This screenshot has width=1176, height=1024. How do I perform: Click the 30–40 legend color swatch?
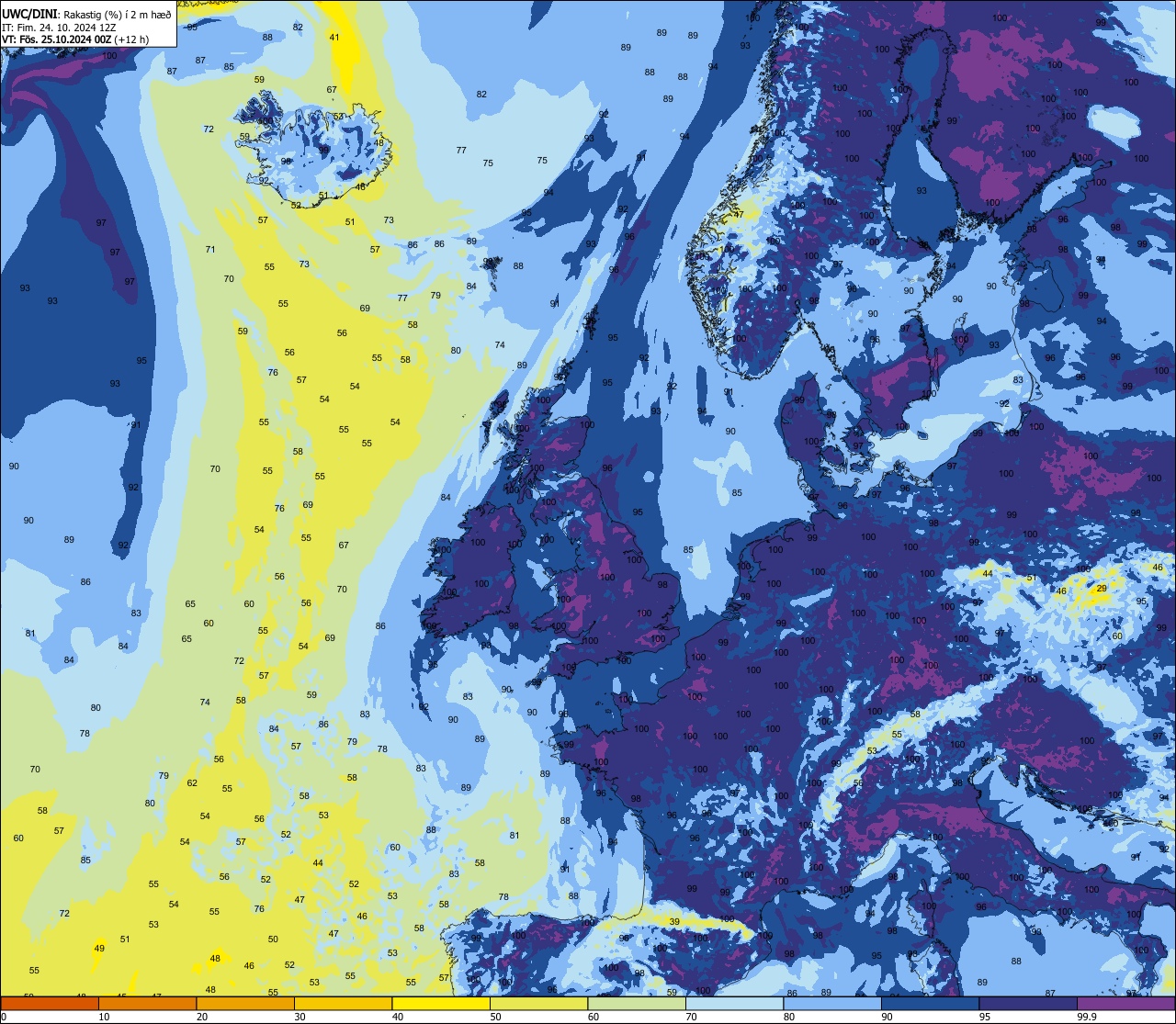(343, 1004)
